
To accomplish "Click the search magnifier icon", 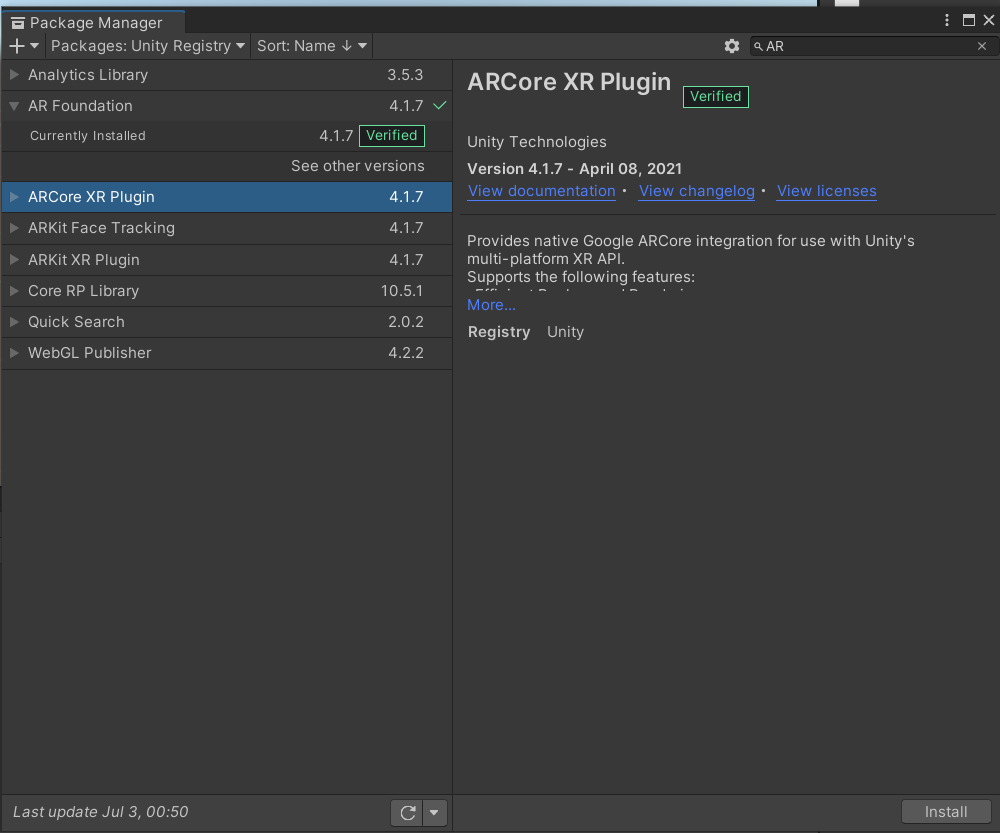I will (758, 46).
